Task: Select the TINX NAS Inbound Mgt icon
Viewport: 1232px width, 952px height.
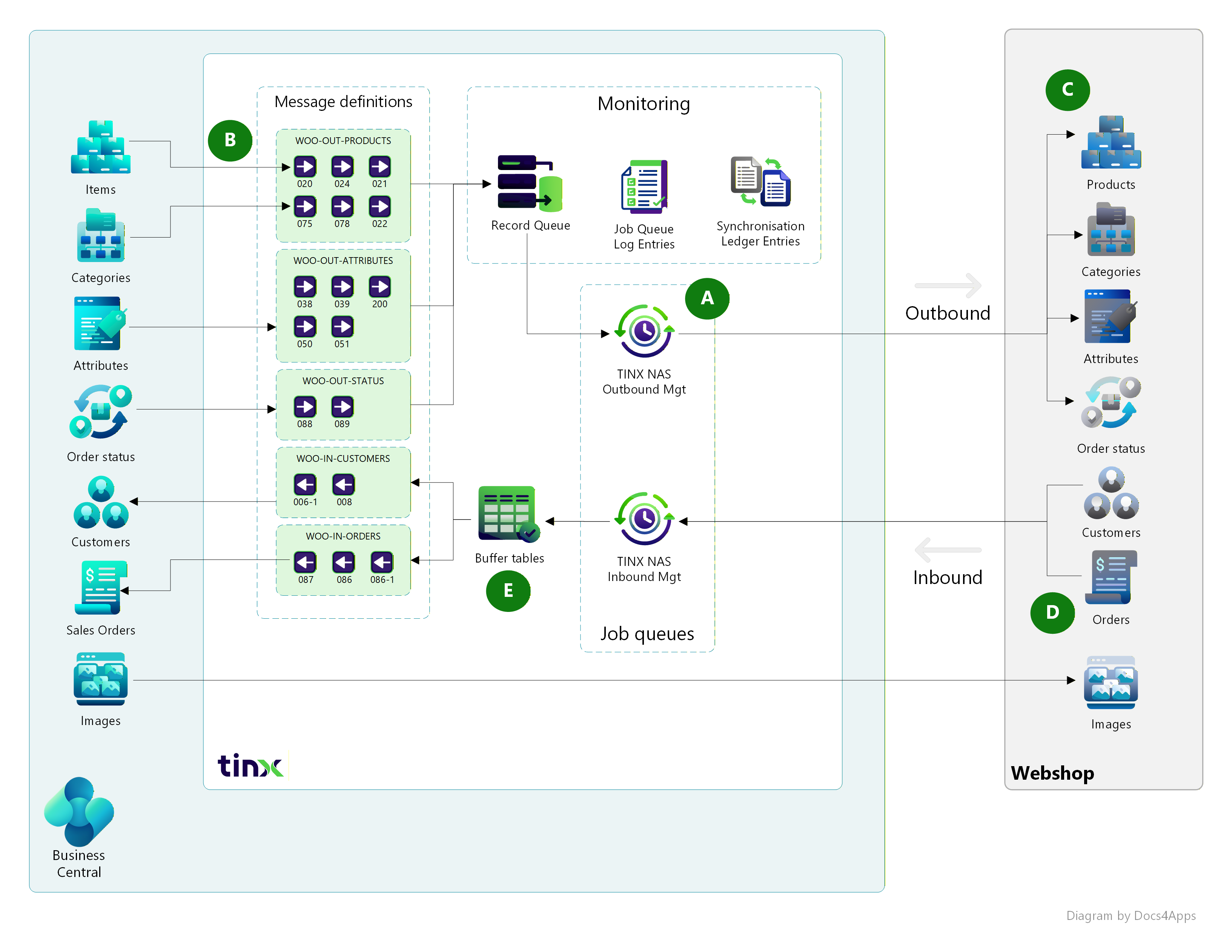Action: pyautogui.click(x=644, y=518)
